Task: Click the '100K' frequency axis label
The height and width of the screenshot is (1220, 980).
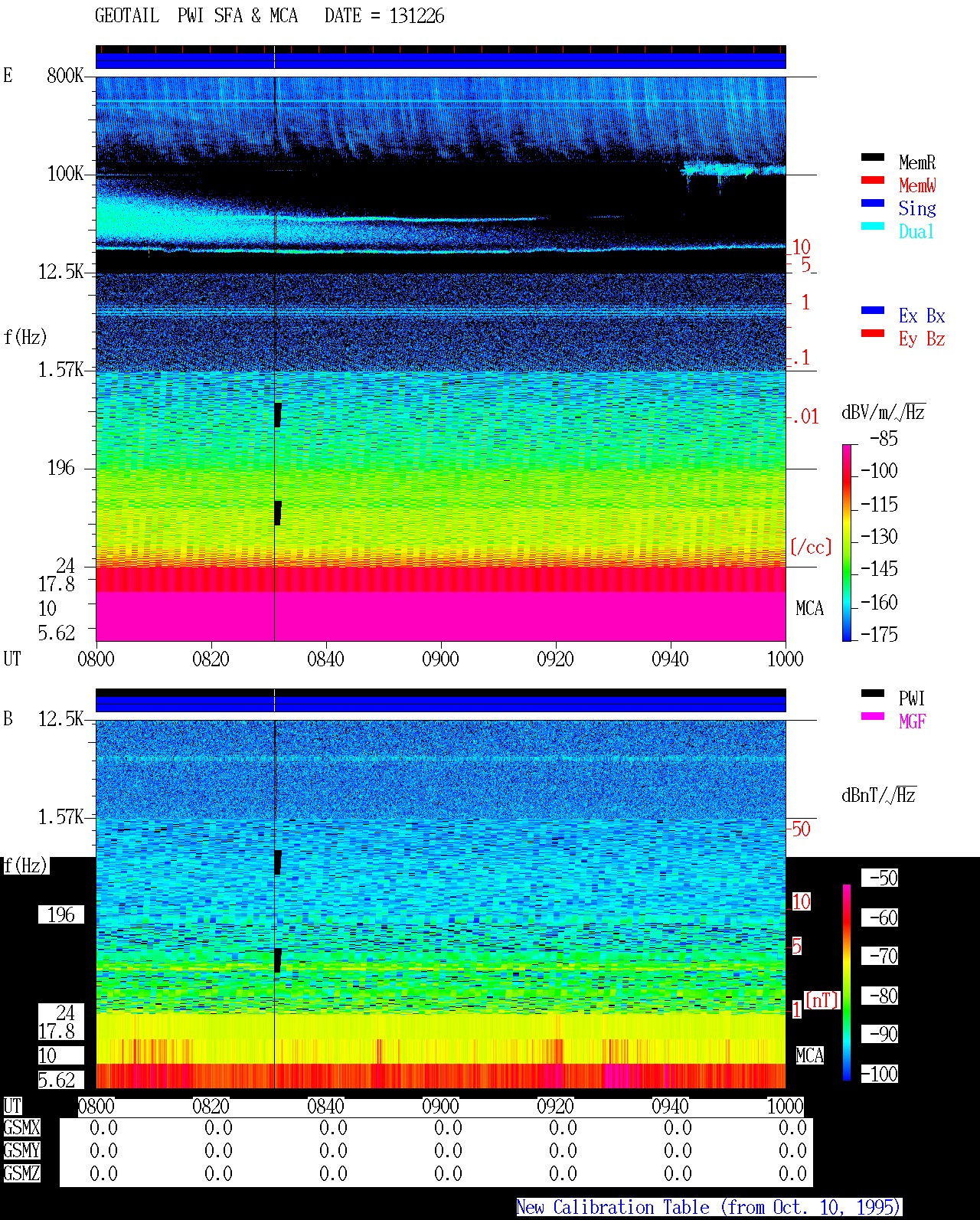Action: 65,174
